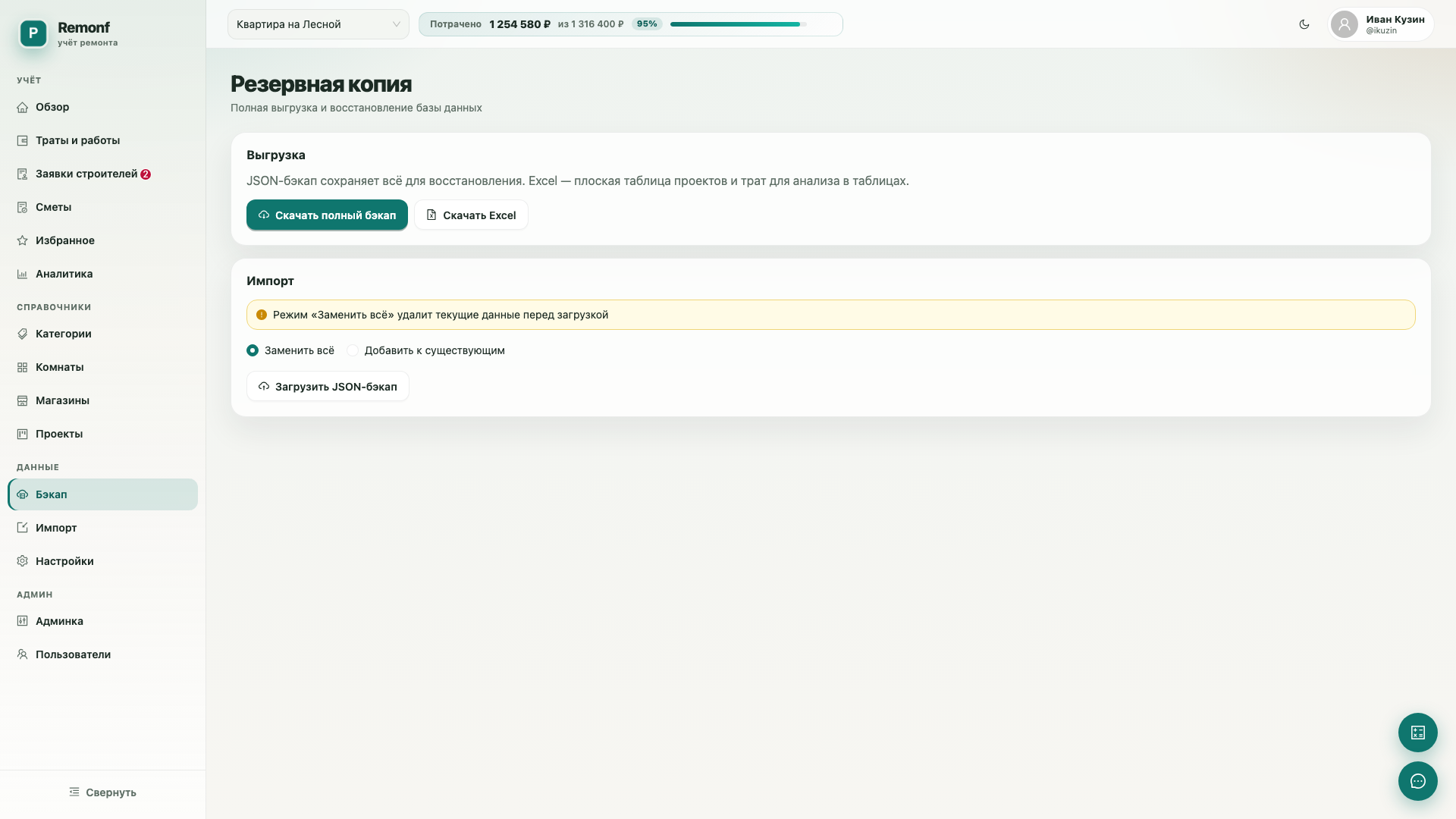Click the Траты и работы icon
This screenshot has width=1456, height=819.
(x=23, y=140)
